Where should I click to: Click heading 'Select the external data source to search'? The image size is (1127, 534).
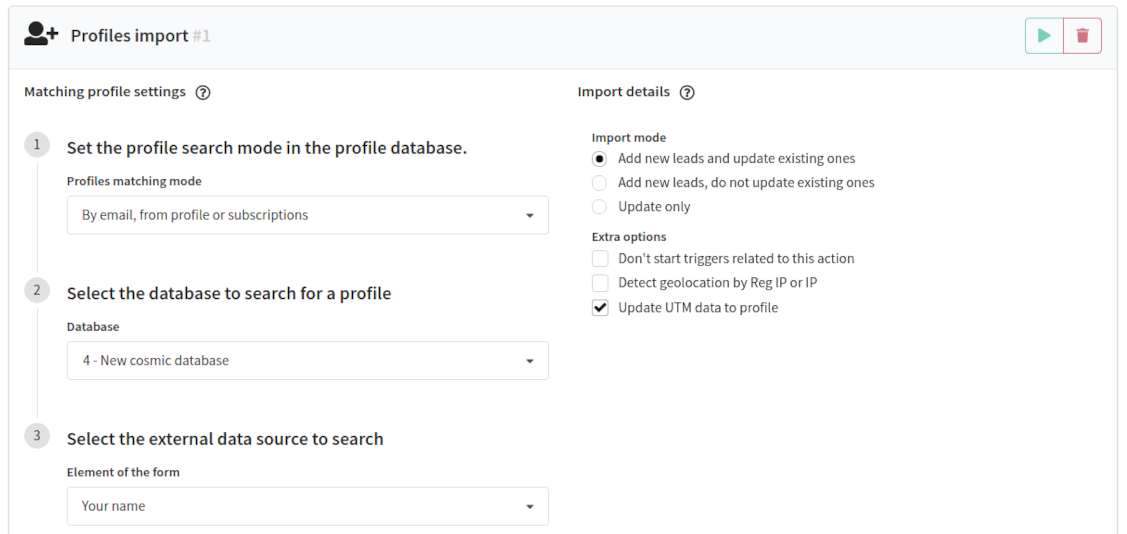[225, 438]
